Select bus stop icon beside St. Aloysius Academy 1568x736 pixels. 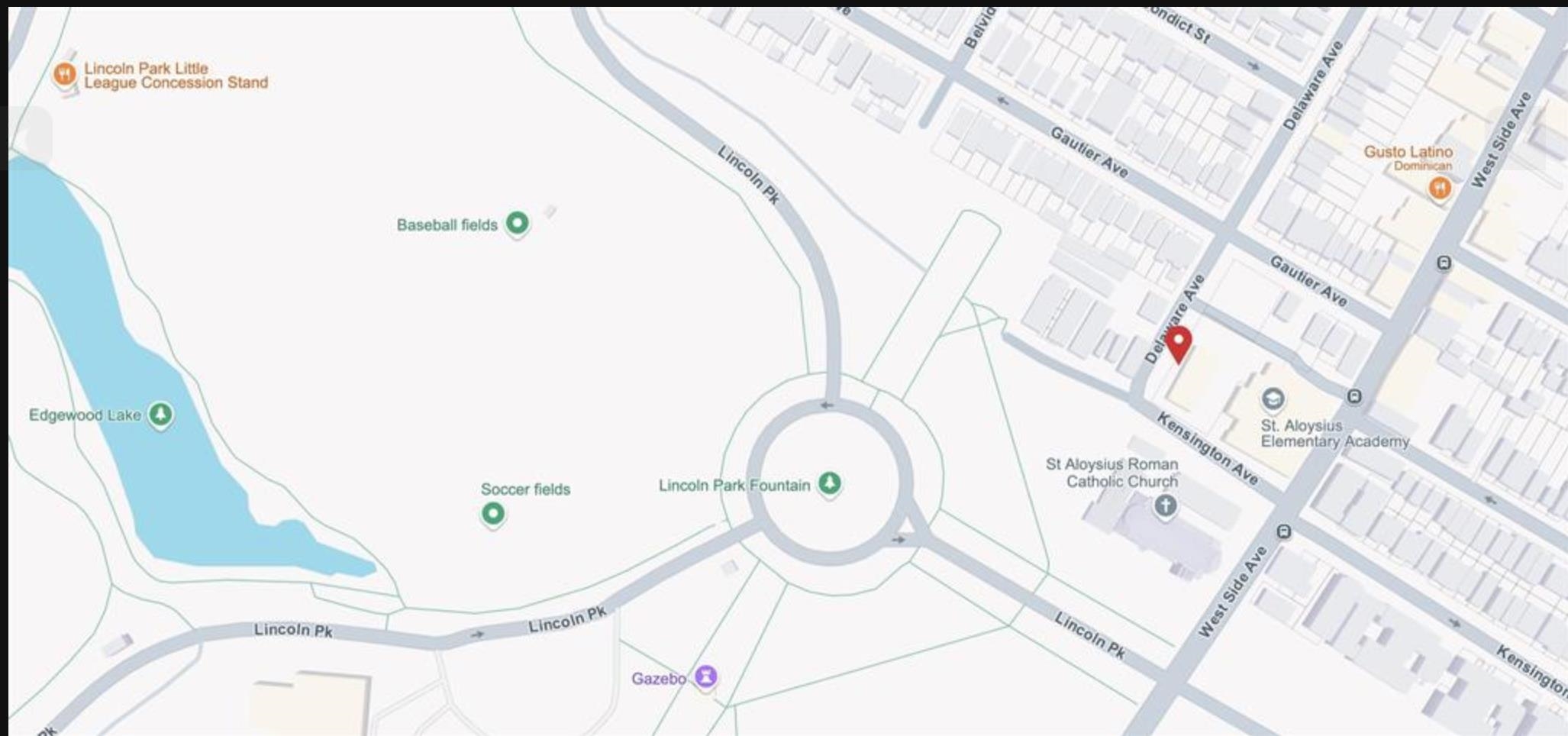(1354, 396)
